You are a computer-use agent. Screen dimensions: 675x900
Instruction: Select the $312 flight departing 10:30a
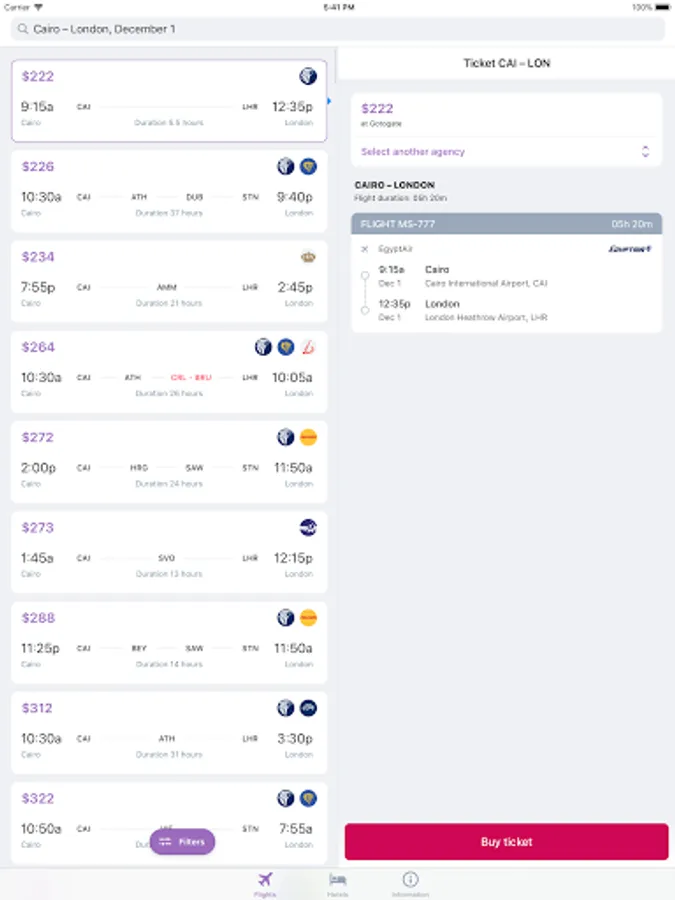169,733
